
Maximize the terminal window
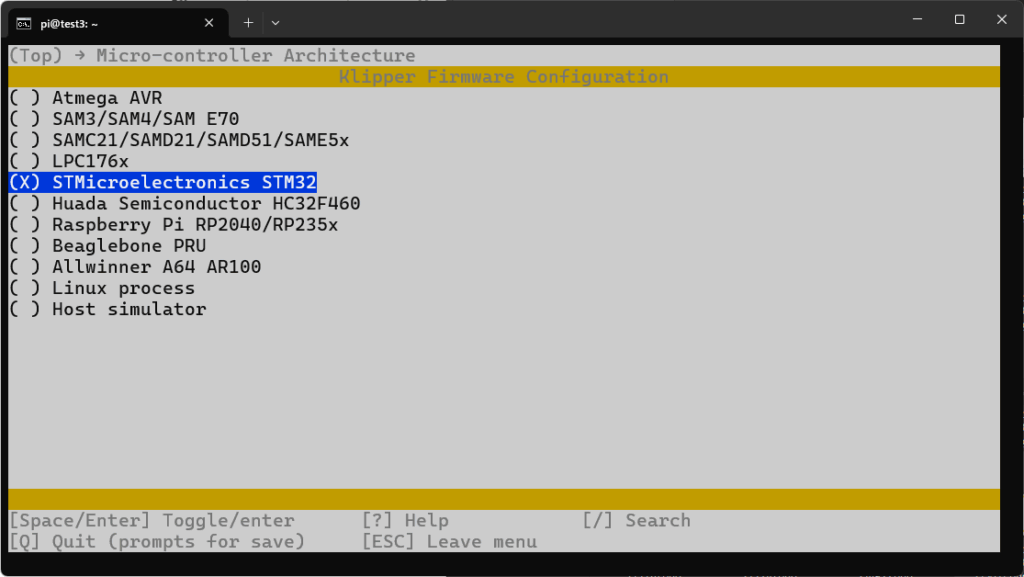click(x=959, y=20)
